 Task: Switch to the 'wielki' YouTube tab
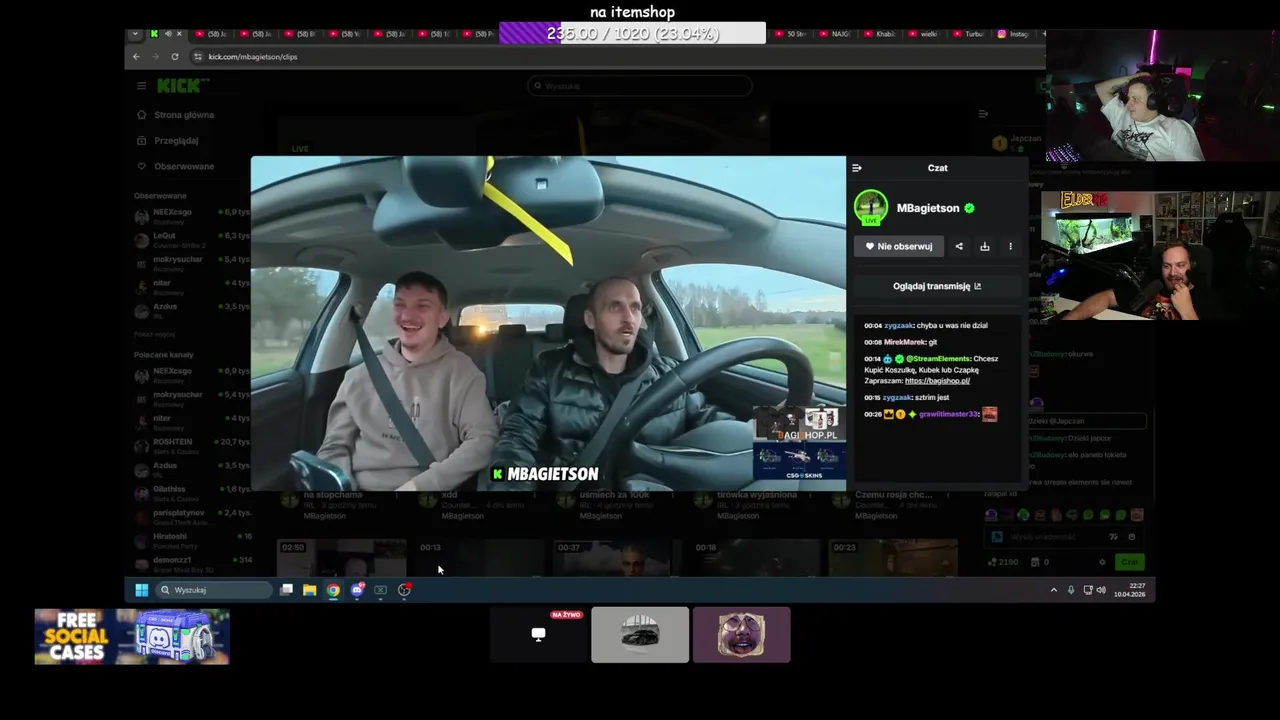pyautogui.click(x=924, y=34)
